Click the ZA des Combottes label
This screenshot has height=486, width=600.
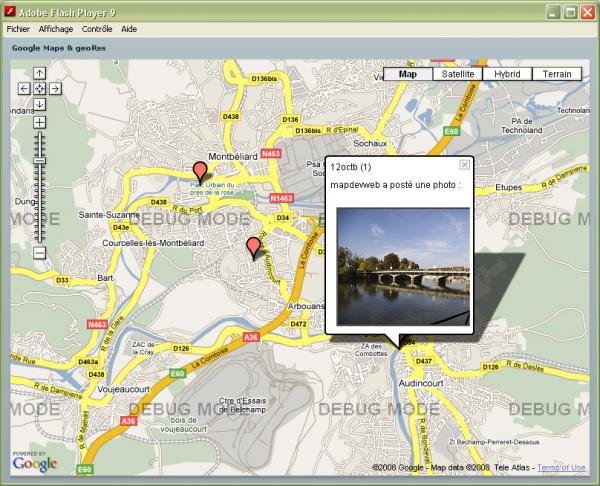pyautogui.click(x=371, y=350)
